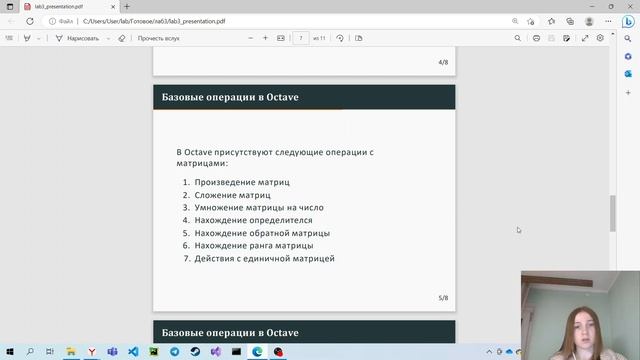This screenshot has width=640, height=360.
Task: Click list item Нахождение обратной матрицы
Action: tap(262, 233)
